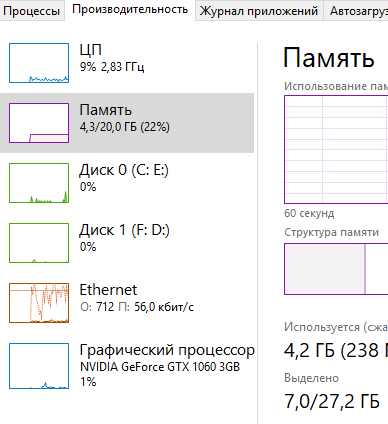Select the GPU usage graph thumbnail
The image size is (388, 424).
tap(39, 366)
